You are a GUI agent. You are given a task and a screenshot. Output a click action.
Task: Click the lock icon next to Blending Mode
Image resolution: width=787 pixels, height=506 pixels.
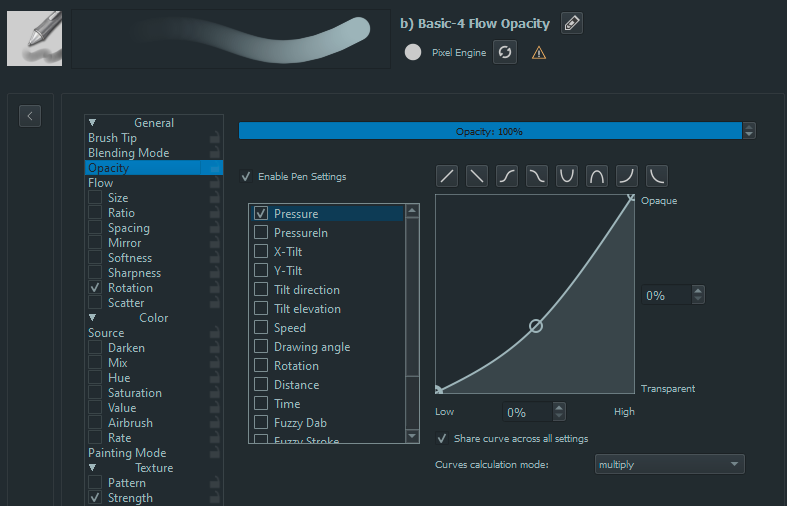pyautogui.click(x=215, y=153)
